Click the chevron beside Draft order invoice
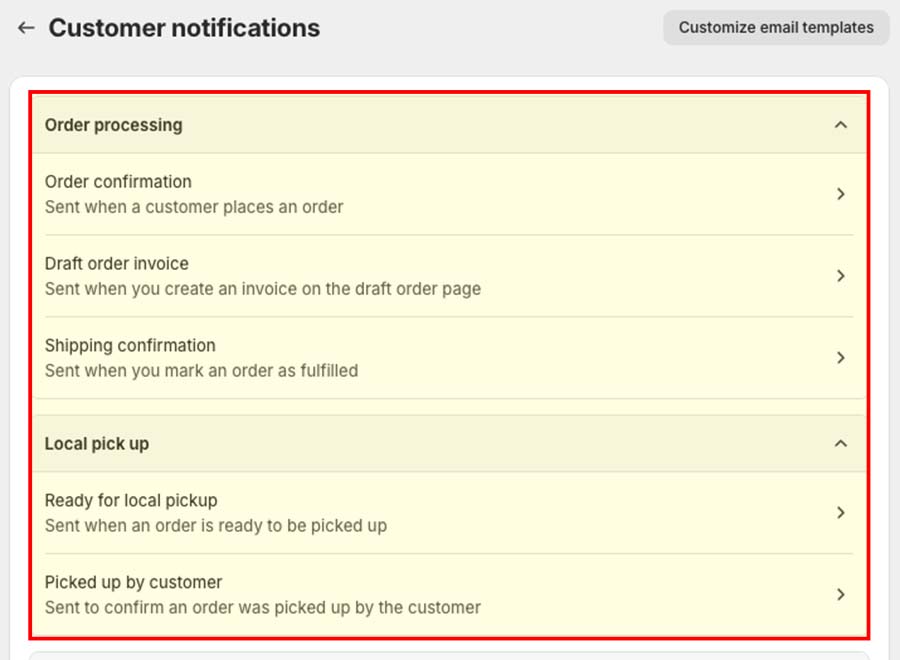900x660 pixels. 841,276
